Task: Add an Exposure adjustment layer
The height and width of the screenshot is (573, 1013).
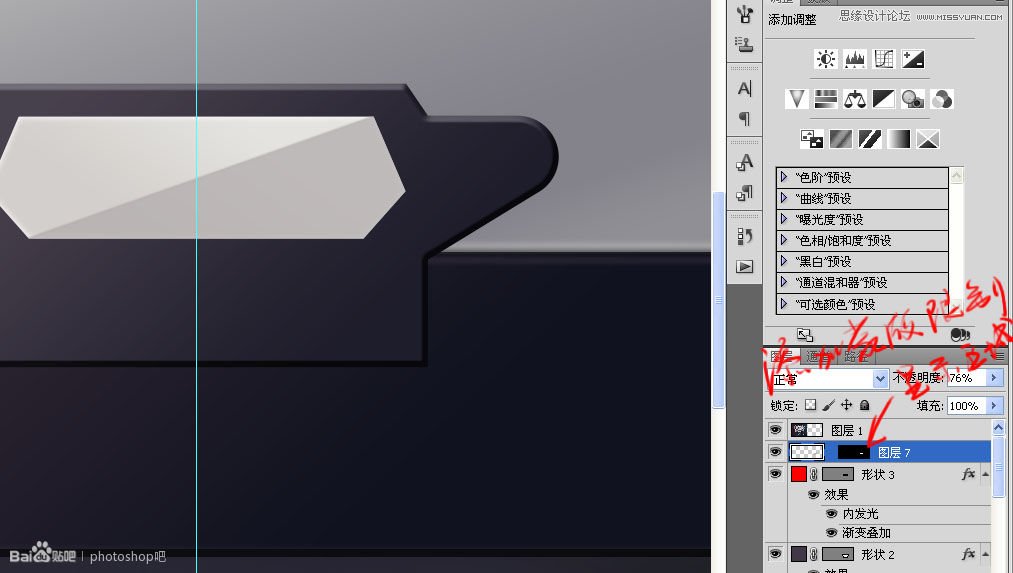Action: tap(913, 59)
